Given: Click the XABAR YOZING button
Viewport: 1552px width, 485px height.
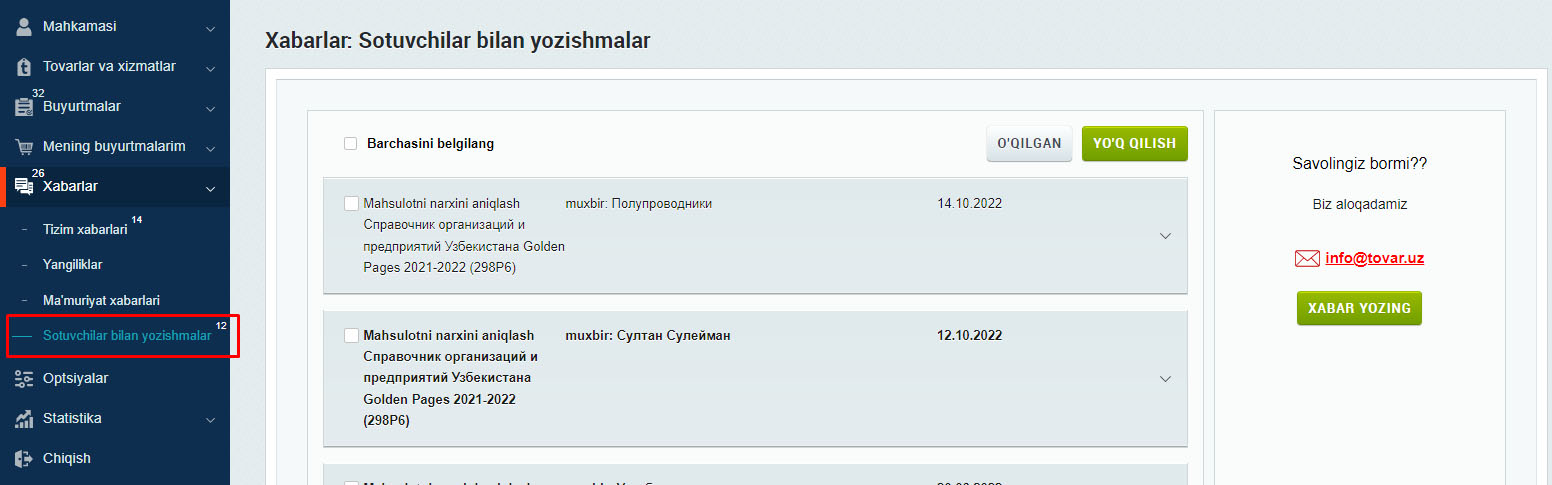Looking at the screenshot, I should (1358, 309).
